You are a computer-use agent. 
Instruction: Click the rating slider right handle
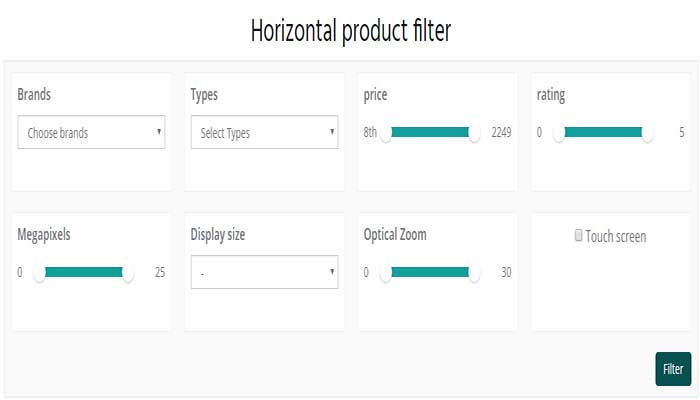[647, 134]
